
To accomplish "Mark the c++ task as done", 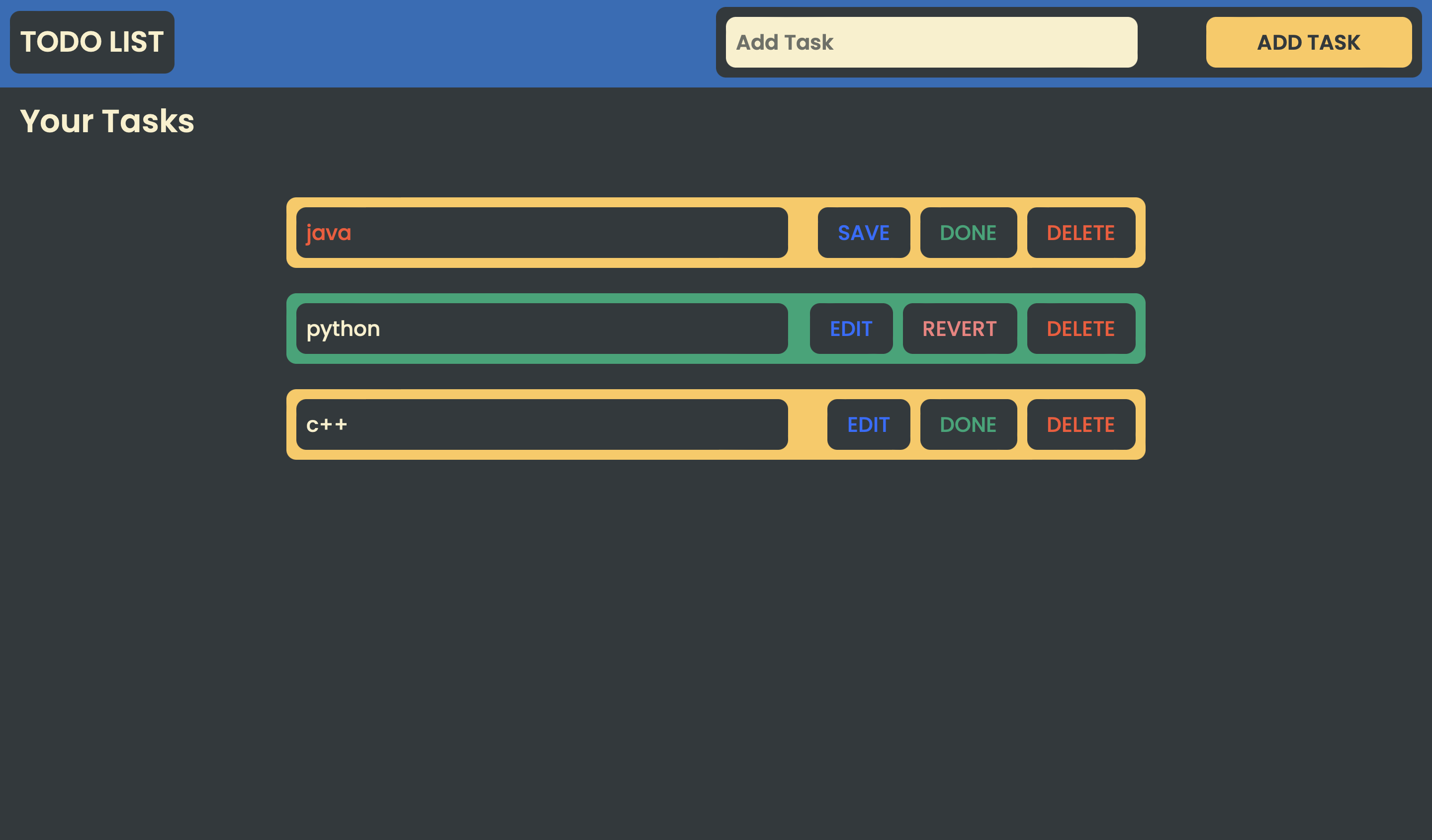I will pyautogui.click(x=968, y=424).
